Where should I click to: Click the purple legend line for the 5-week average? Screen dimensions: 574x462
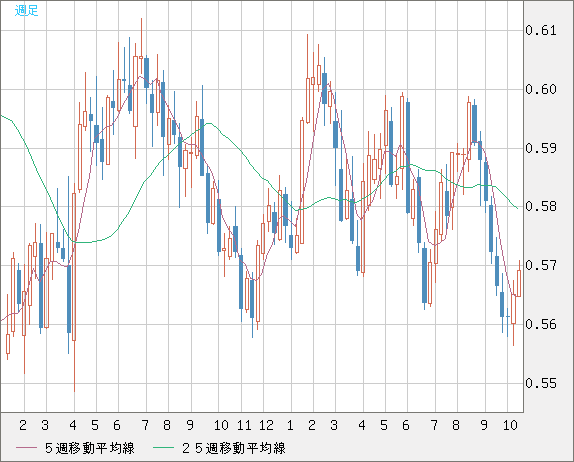pyautogui.click(x=26, y=448)
